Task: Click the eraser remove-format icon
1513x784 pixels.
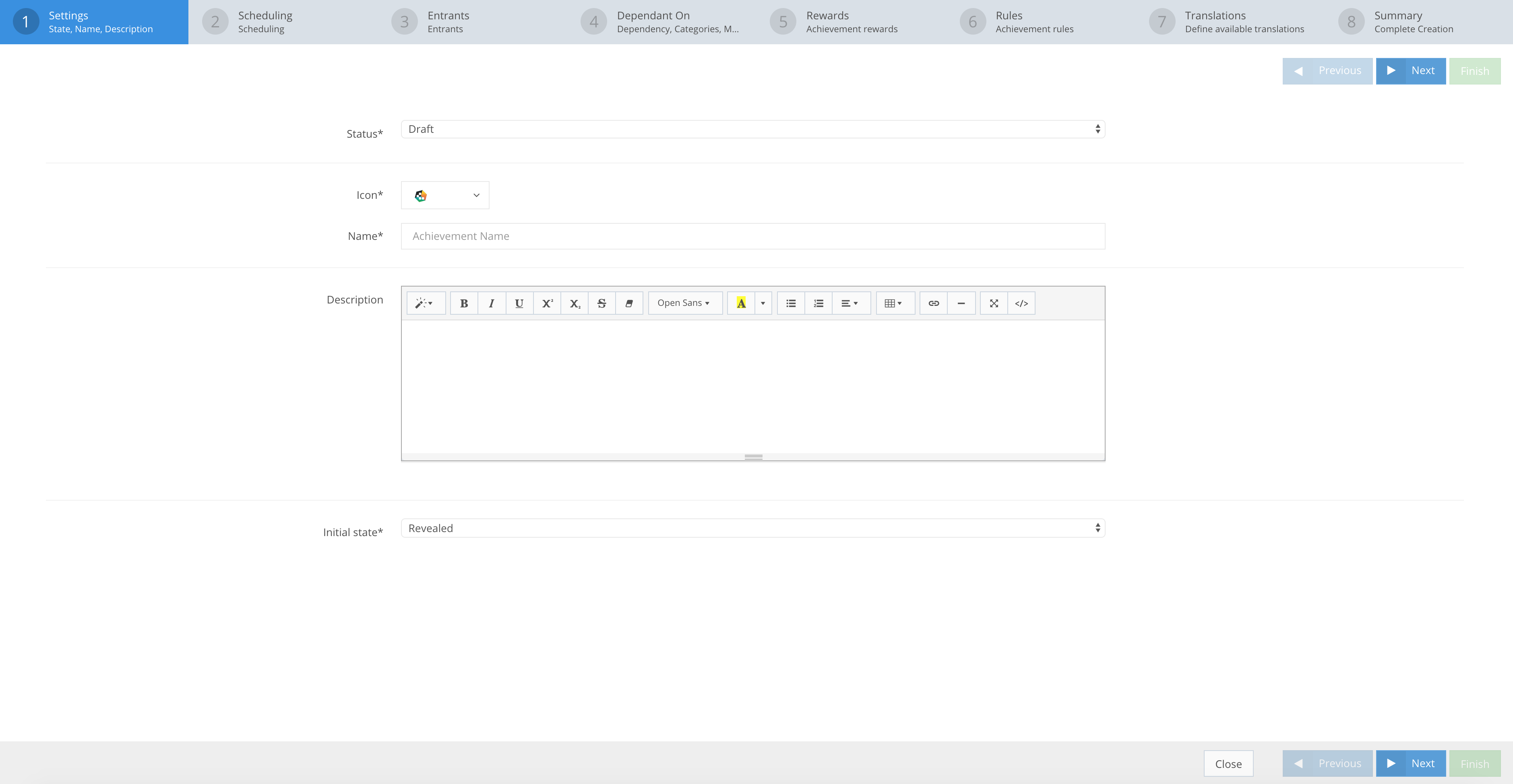Action: pos(629,303)
